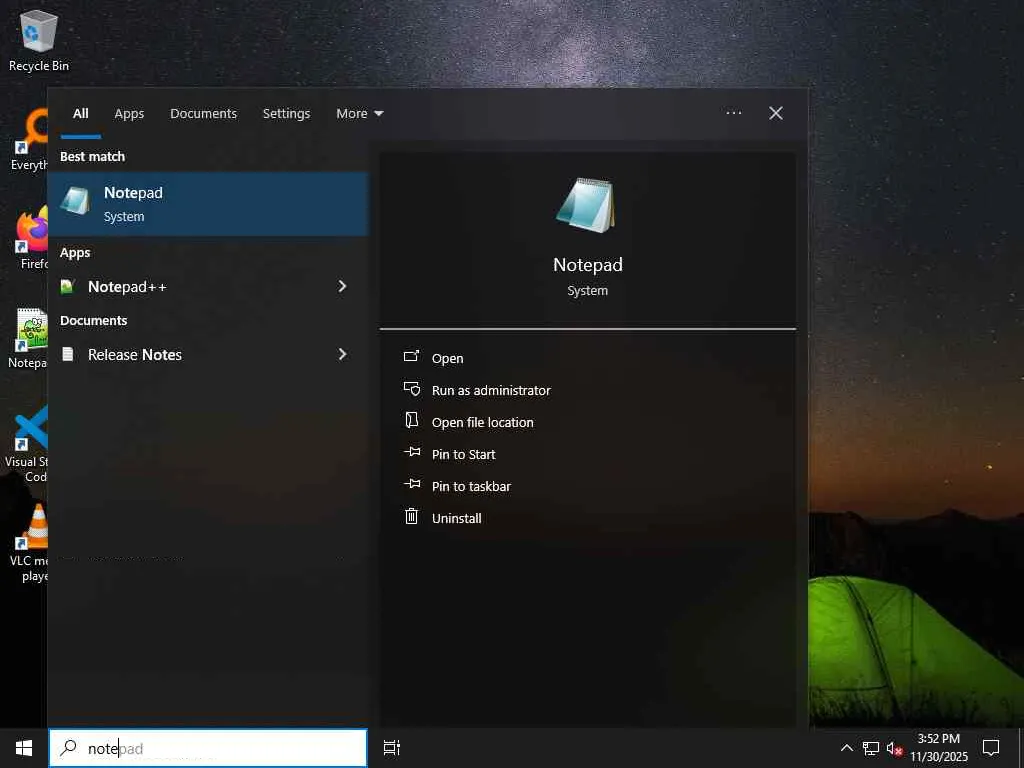Select the Release Notes document result text
Image resolution: width=1024 pixels, height=768 pixels.
tap(135, 355)
